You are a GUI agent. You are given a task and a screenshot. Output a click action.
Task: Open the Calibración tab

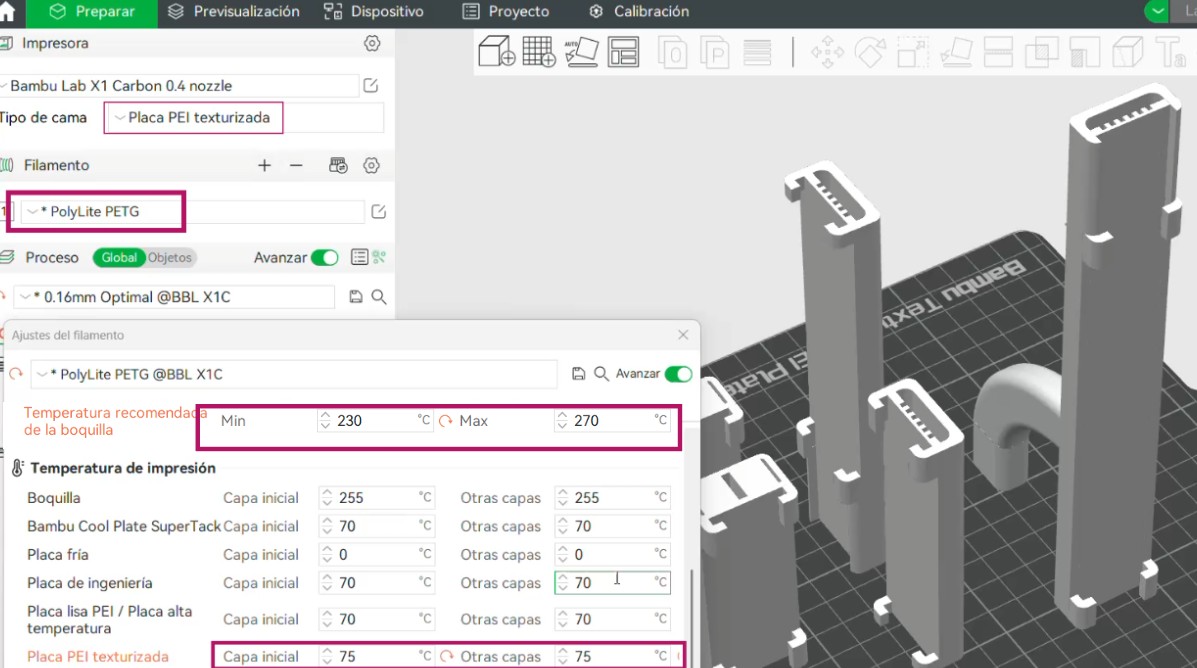(x=640, y=12)
